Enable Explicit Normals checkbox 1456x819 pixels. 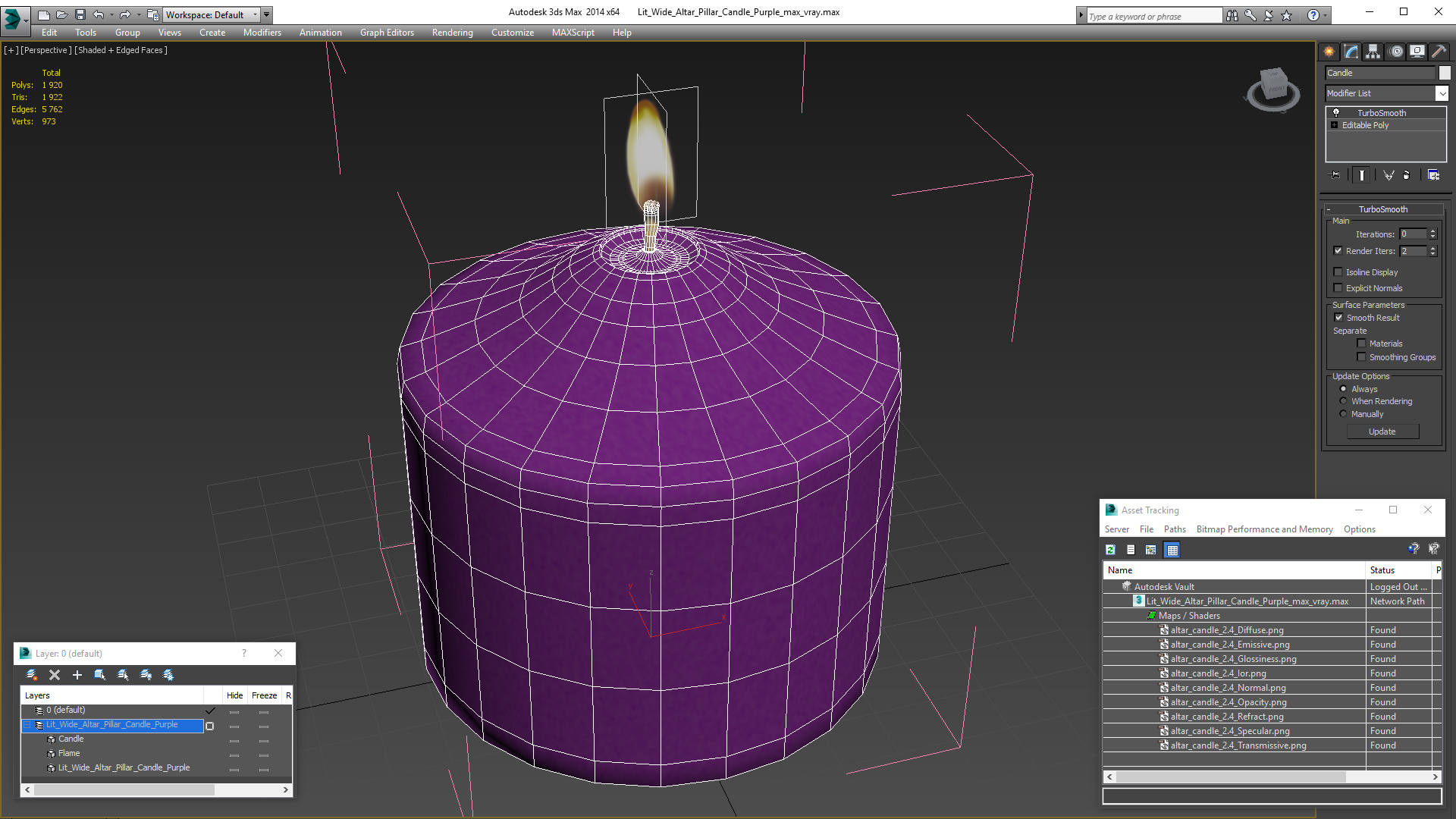coord(1338,288)
